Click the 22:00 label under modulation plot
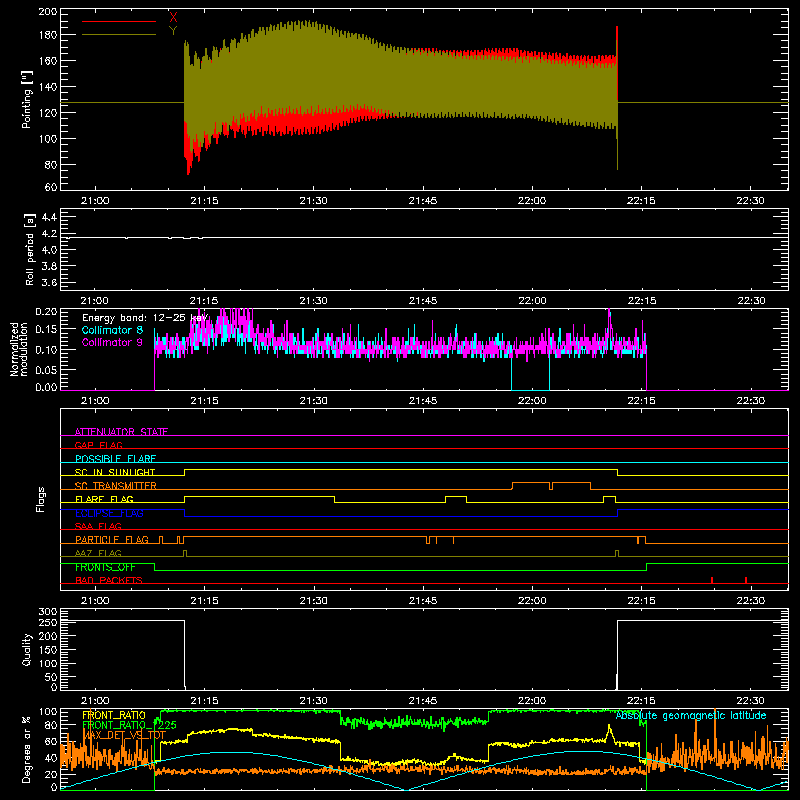The image size is (800, 800). pos(532,401)
